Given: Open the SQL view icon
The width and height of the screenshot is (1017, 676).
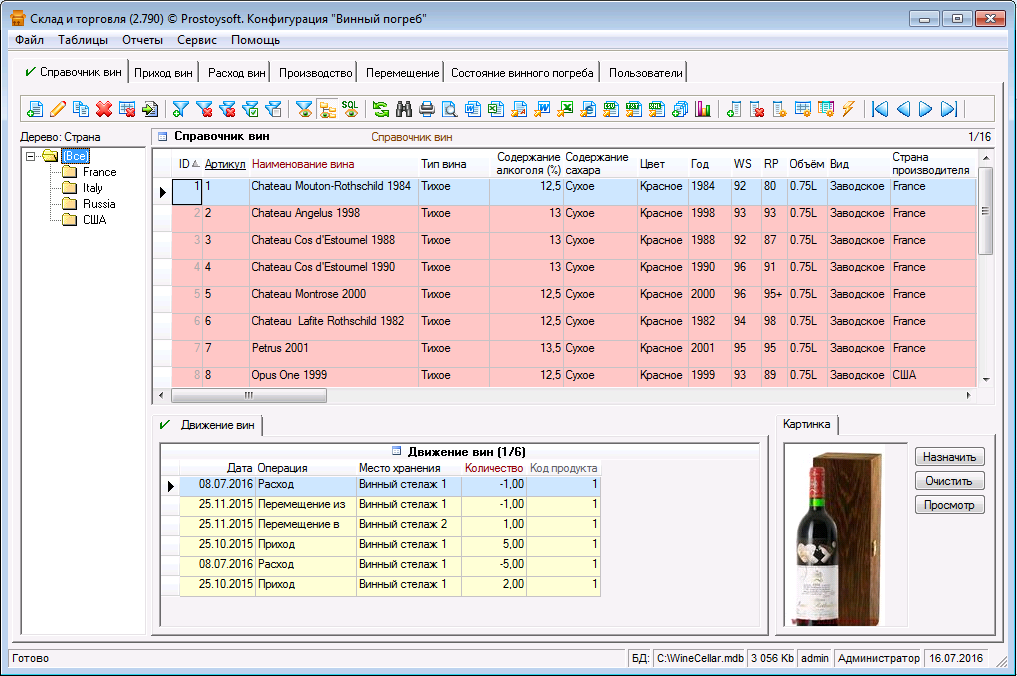Looking at the screenshot, I should (x=351, y=109).
